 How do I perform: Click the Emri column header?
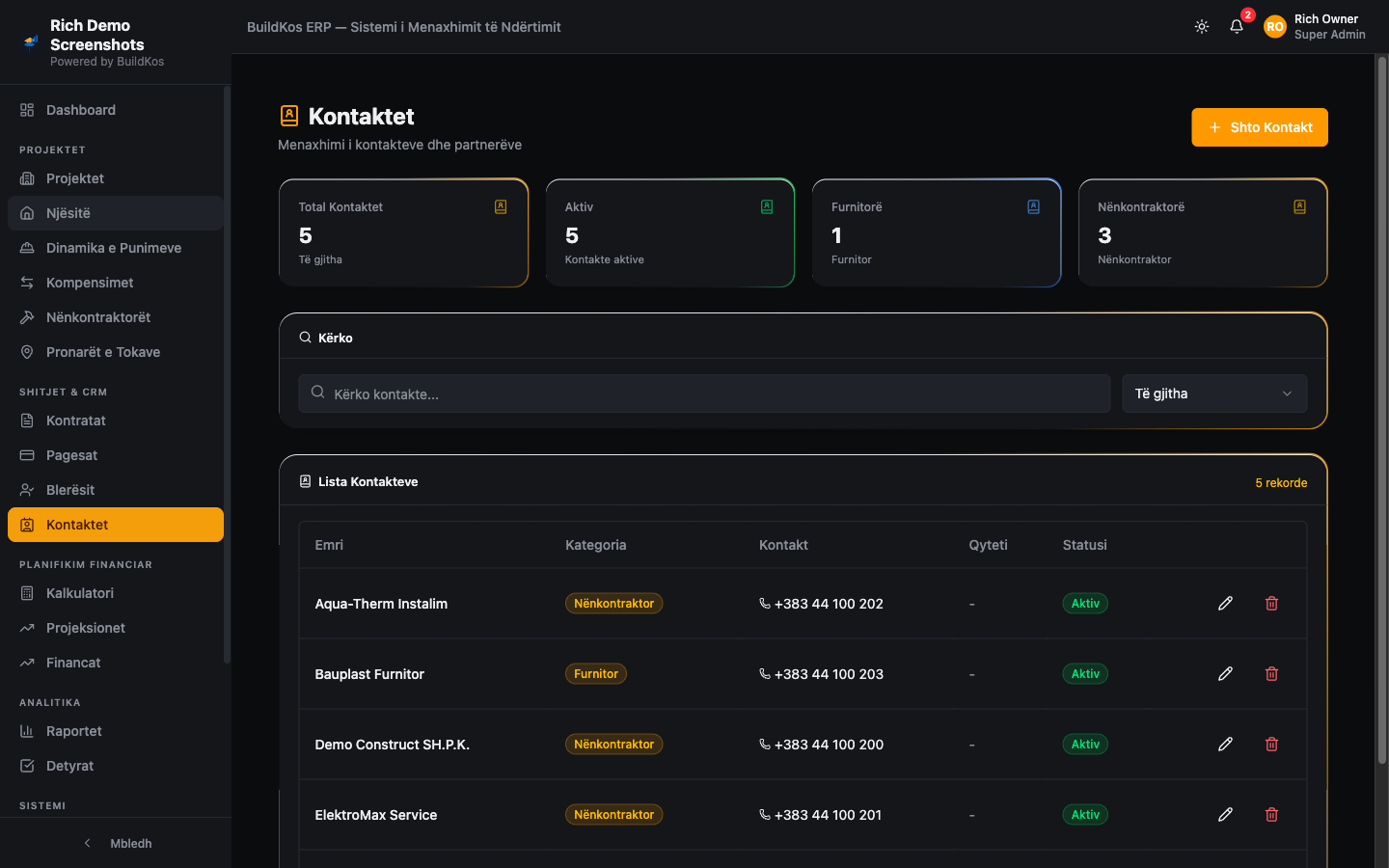click(x=329, y=545)
